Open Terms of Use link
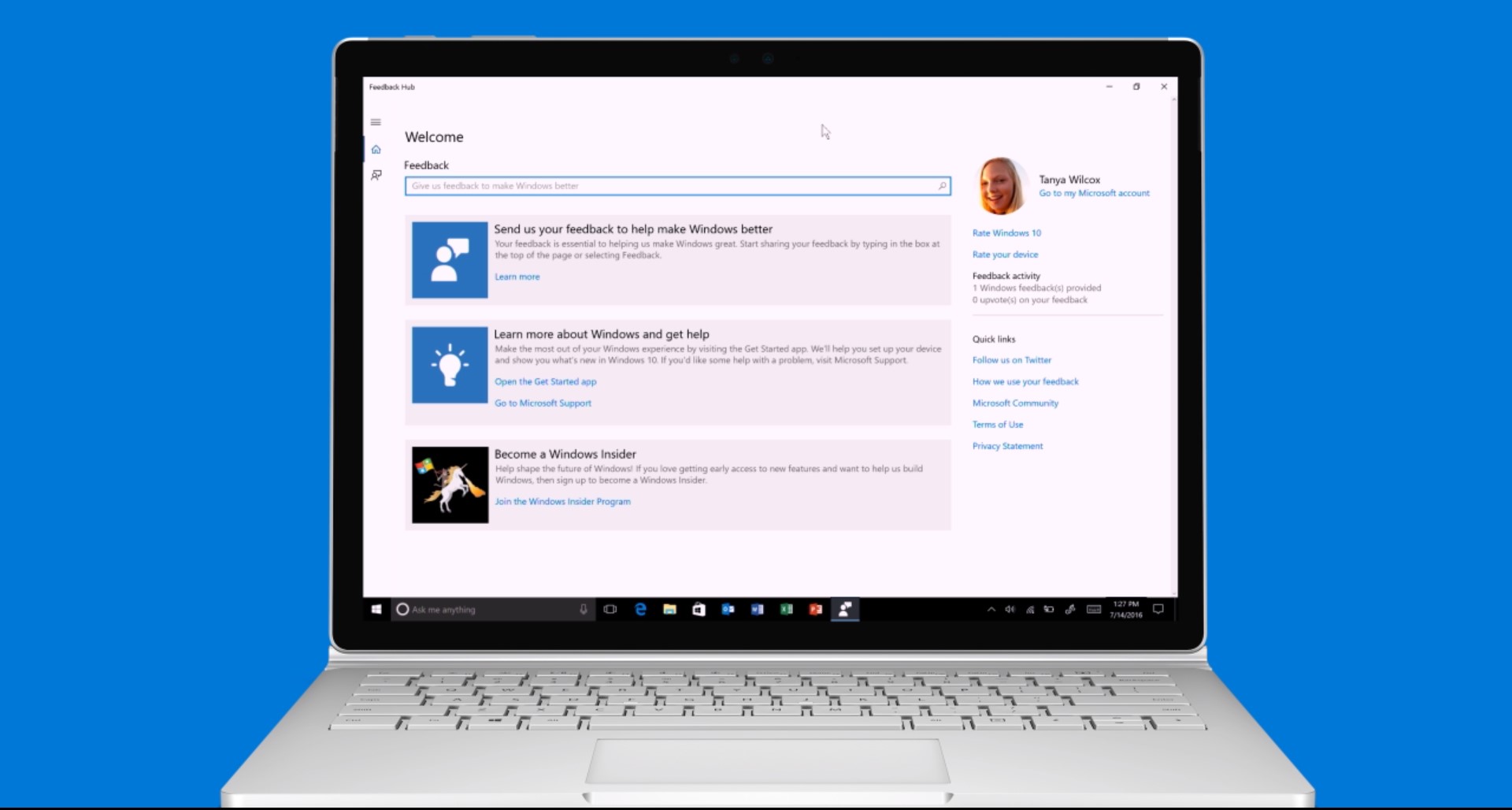This screenshot has height=810, width=1512. point(998,425)
